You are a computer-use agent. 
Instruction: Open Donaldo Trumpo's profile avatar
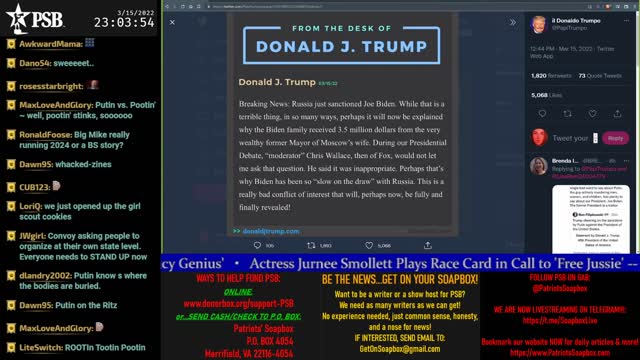pyautogui.click(x=538, y=25)
